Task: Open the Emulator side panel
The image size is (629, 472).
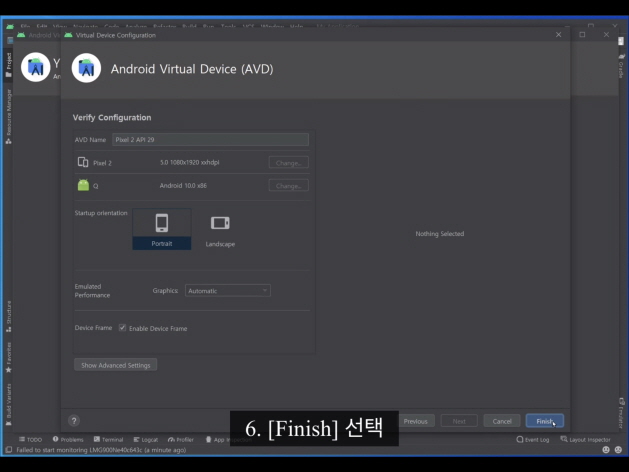Action: [621, 413]
